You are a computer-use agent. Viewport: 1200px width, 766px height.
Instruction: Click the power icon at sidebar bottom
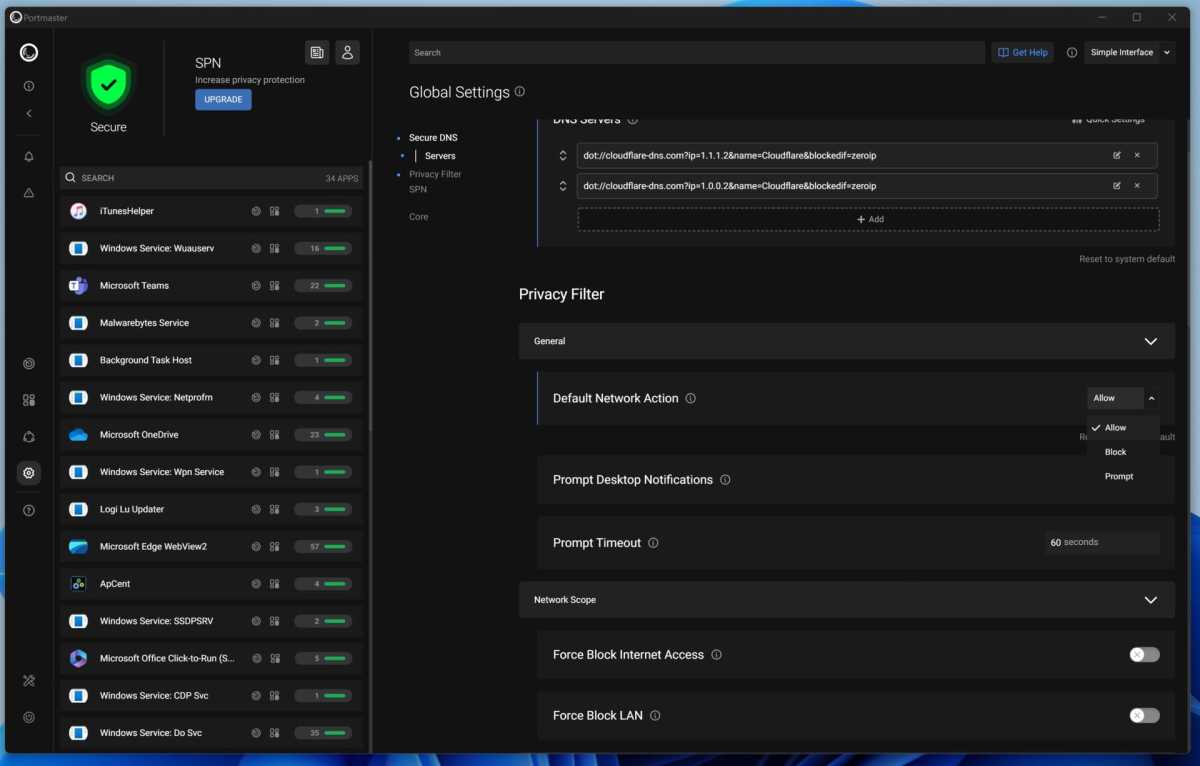pyautogui.click(x=29, y=717)
